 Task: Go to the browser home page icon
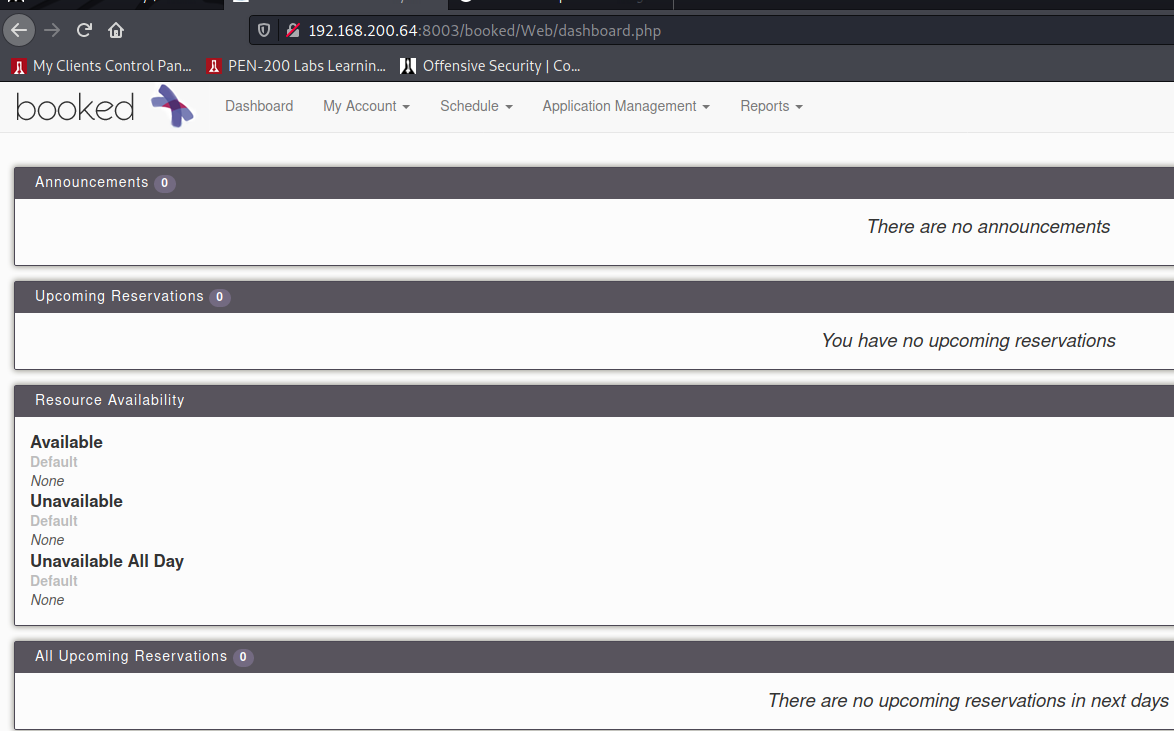pyautogui.click(x=116, y=30)
